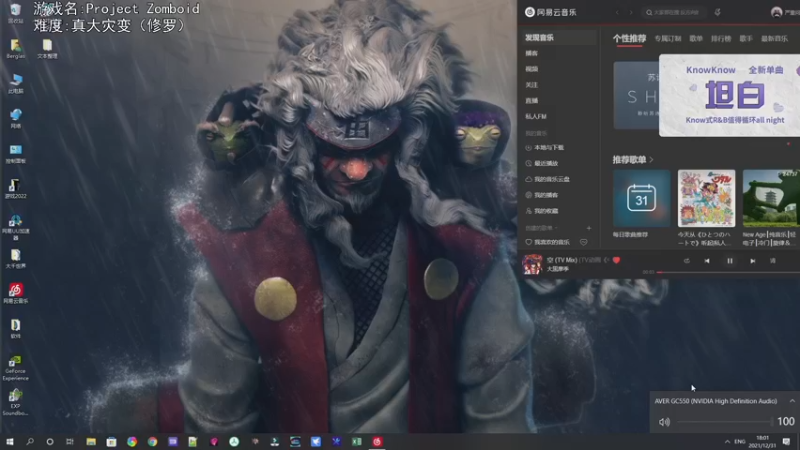Open 私人FM in NetEase sidebar
This screenshot has width=800, height=450.
536,116
